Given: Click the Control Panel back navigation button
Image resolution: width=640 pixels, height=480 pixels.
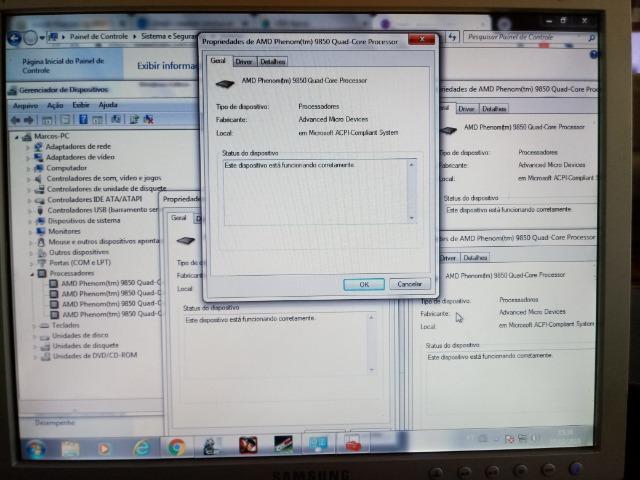Looking at the screenshot, I should pyautogui.click(x=15, y=39).
